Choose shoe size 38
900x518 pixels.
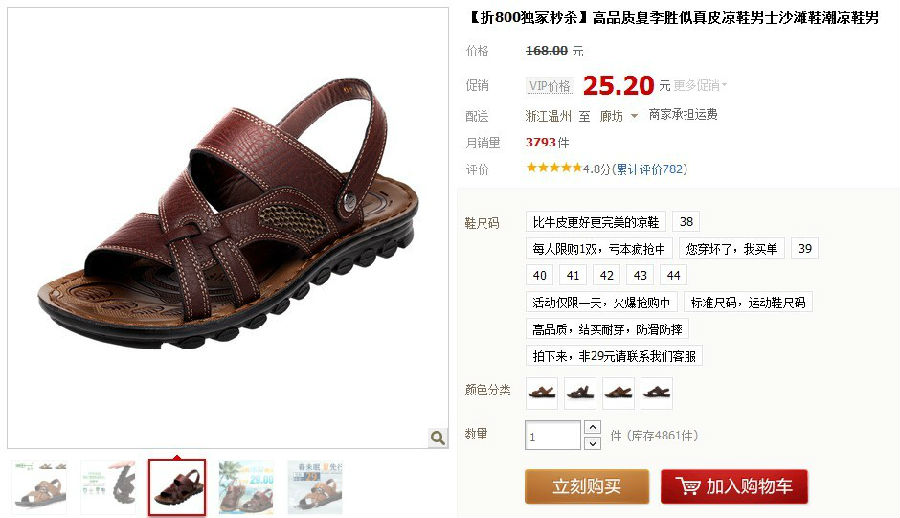coord(686,222)
